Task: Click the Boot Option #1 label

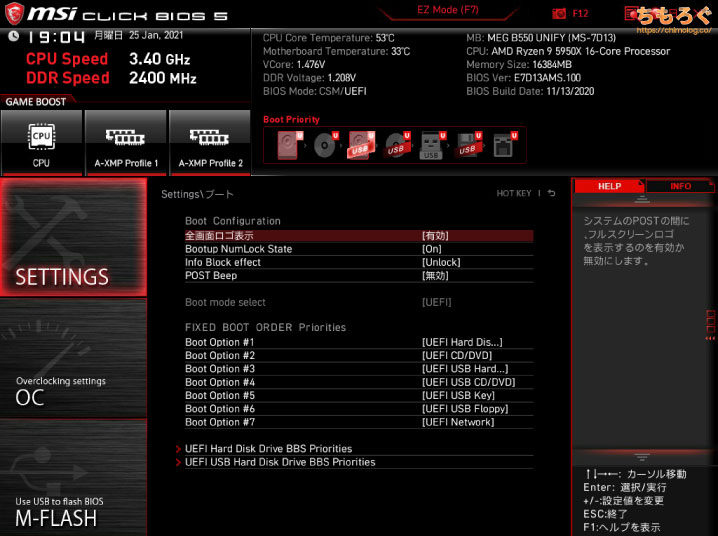Action: [220, 342]
